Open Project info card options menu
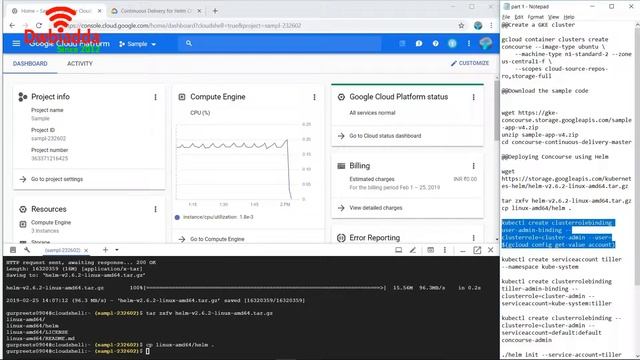640x360 pixels. click(156, 97)
